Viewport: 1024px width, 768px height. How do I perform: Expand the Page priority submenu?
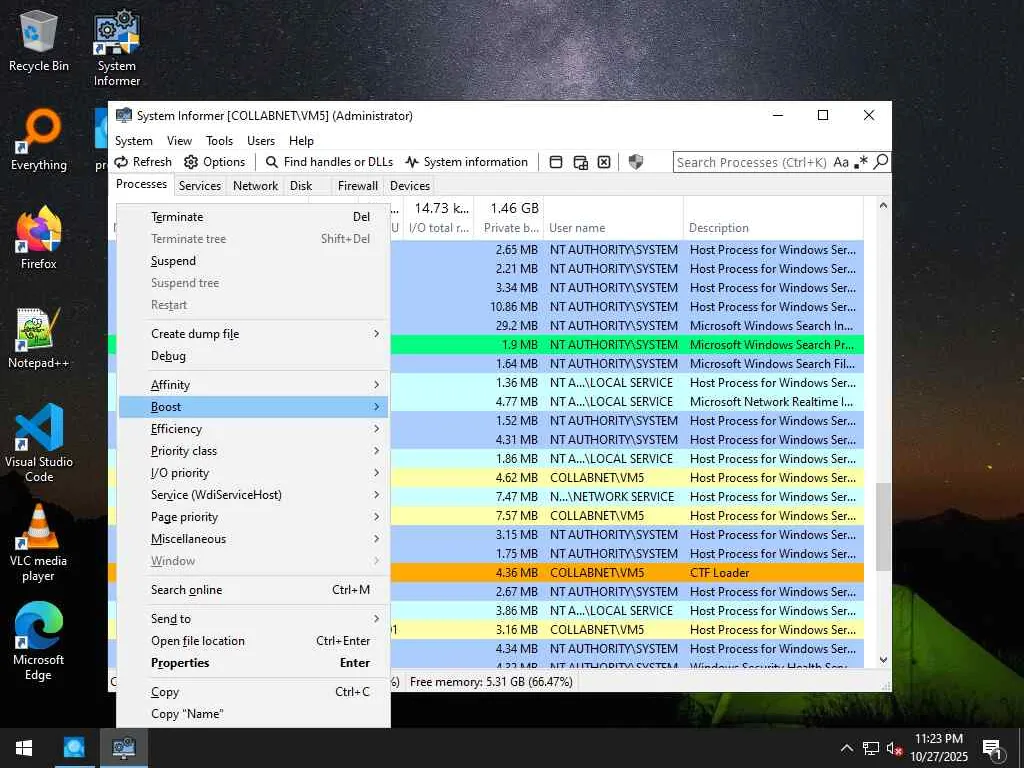coord(253,517)
